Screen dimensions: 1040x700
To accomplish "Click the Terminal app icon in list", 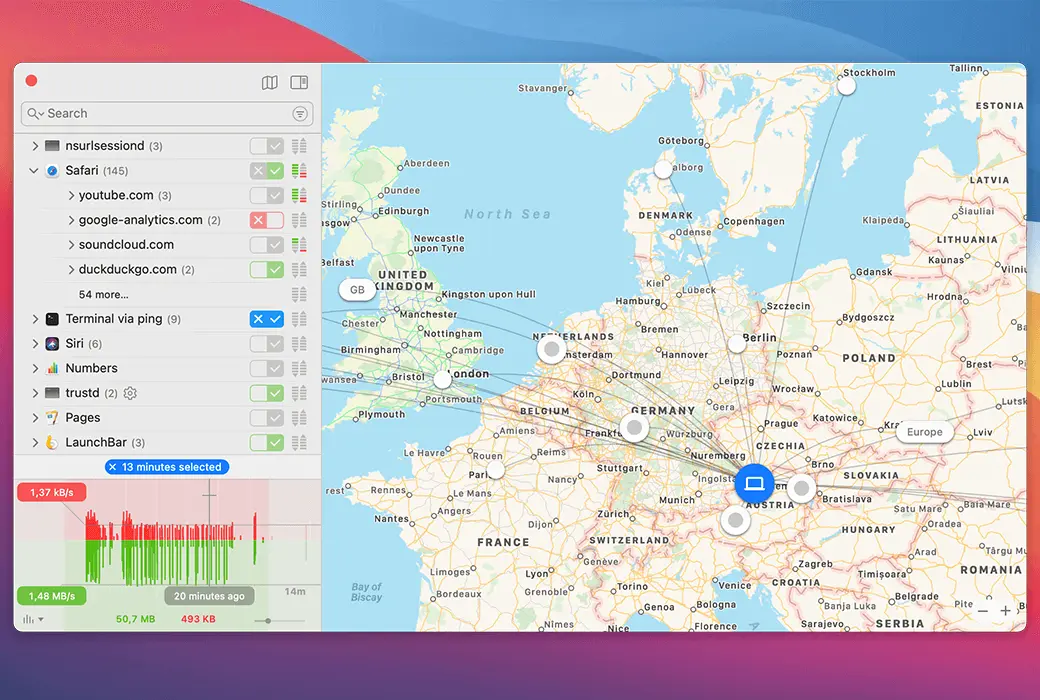I will (x=52, y=319).
